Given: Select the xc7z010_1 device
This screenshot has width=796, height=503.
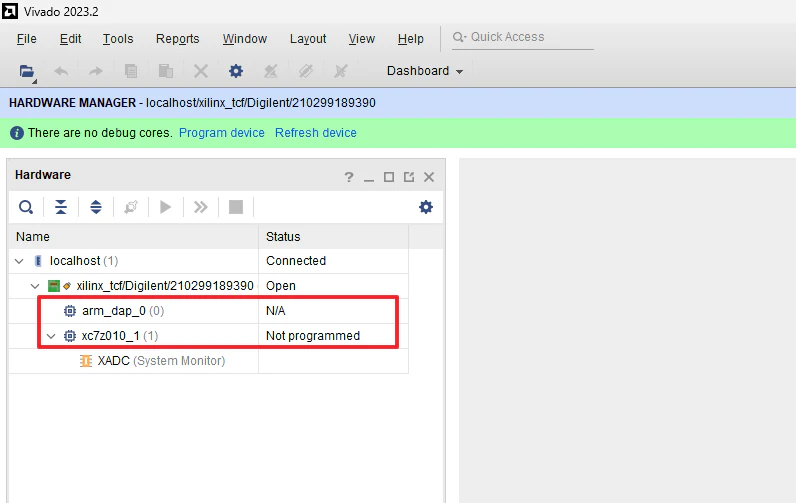Looking at the screenshot, I should coord(120,336).
